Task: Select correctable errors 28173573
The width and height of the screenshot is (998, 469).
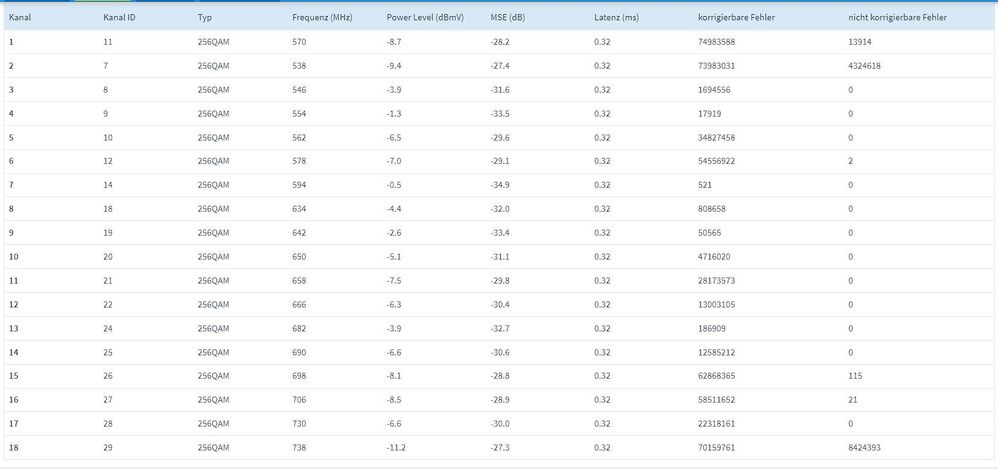Action: coord(717,281)
